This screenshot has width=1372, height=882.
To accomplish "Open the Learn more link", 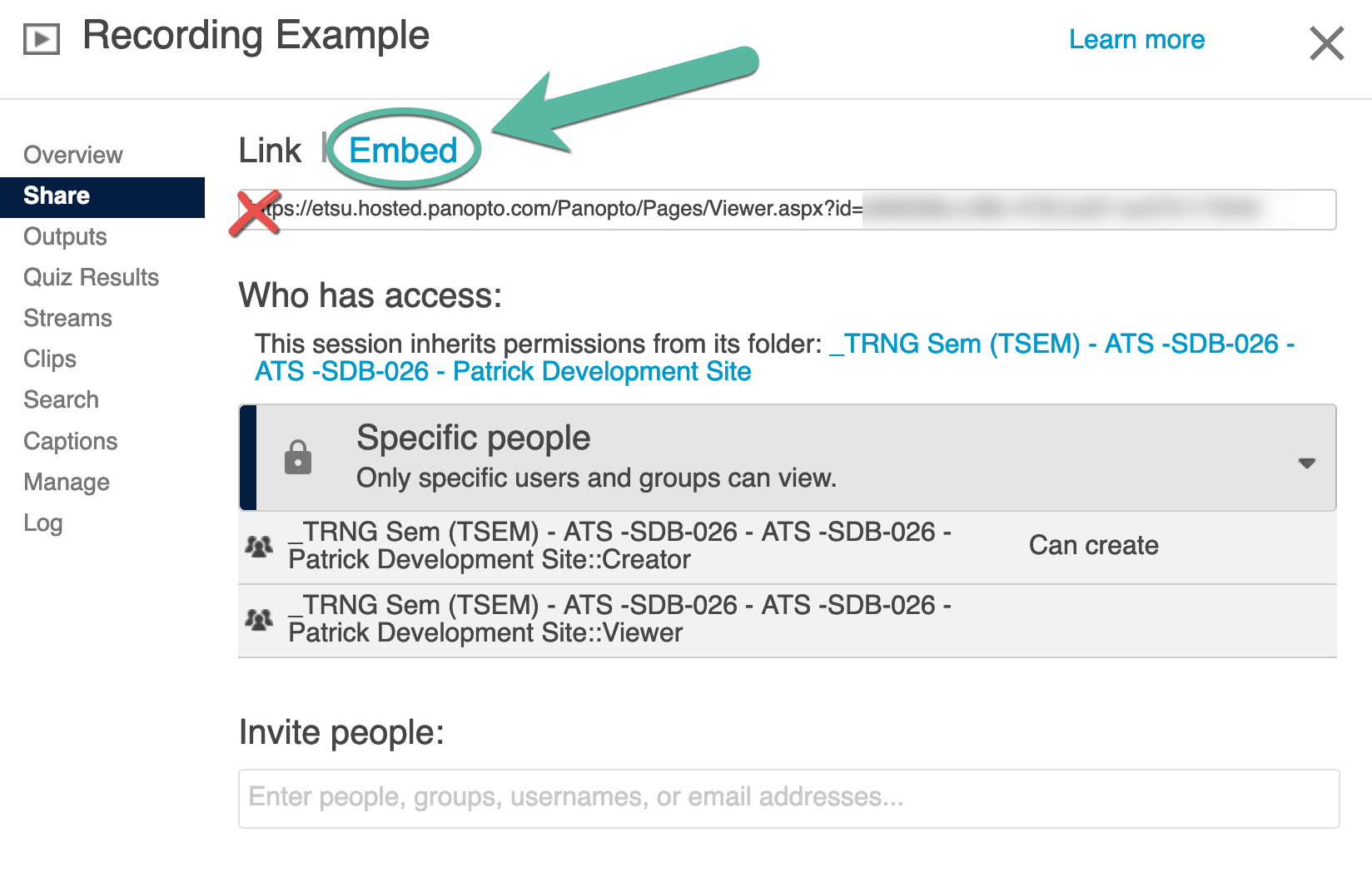I will (x=1136, y=39).
